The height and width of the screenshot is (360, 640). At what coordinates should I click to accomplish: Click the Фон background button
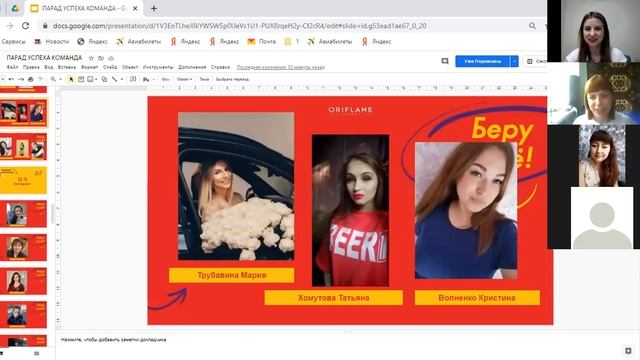[x=165, y=79]
